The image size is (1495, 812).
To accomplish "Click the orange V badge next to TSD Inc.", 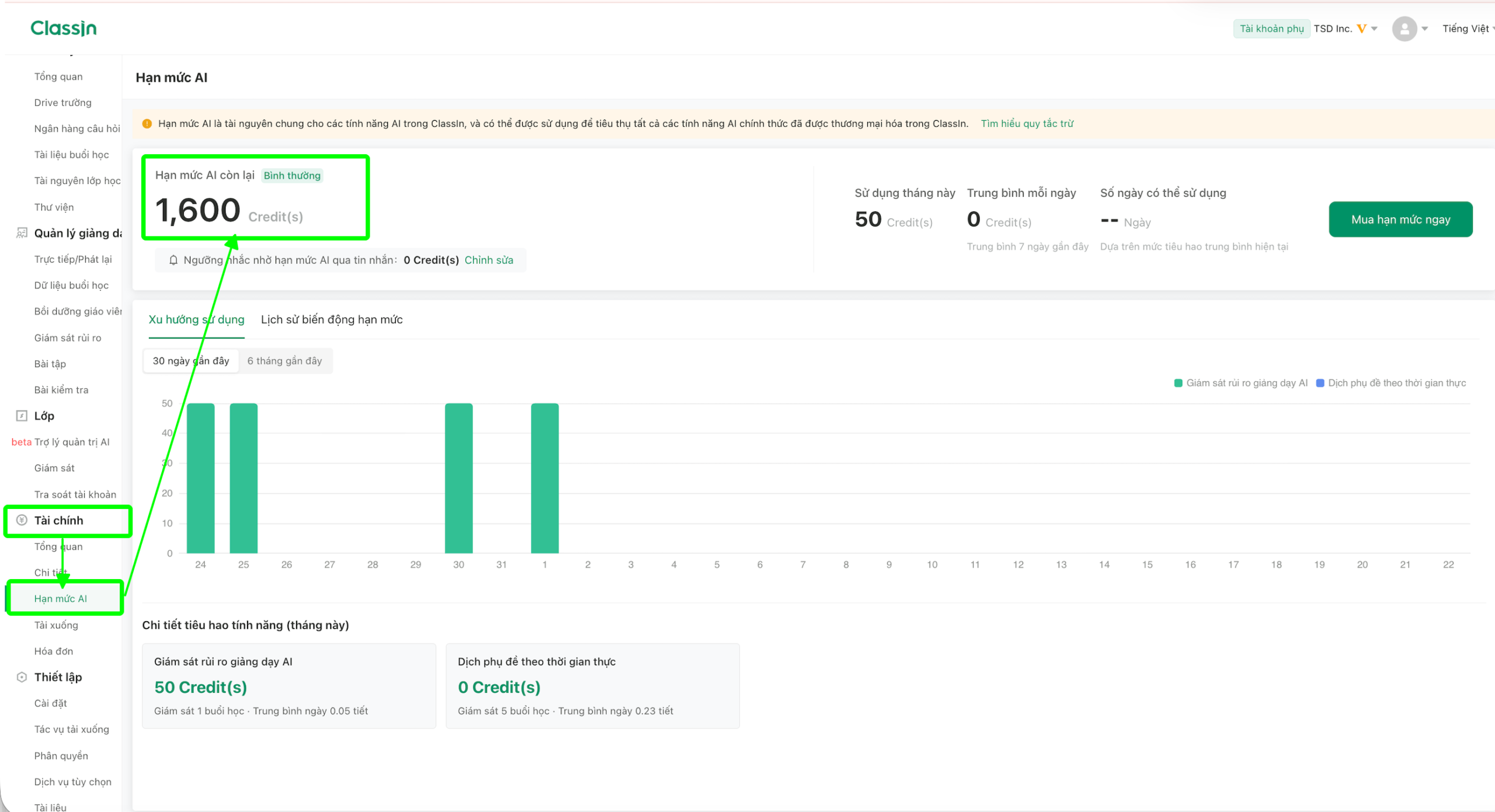I will coord(1361,29).
